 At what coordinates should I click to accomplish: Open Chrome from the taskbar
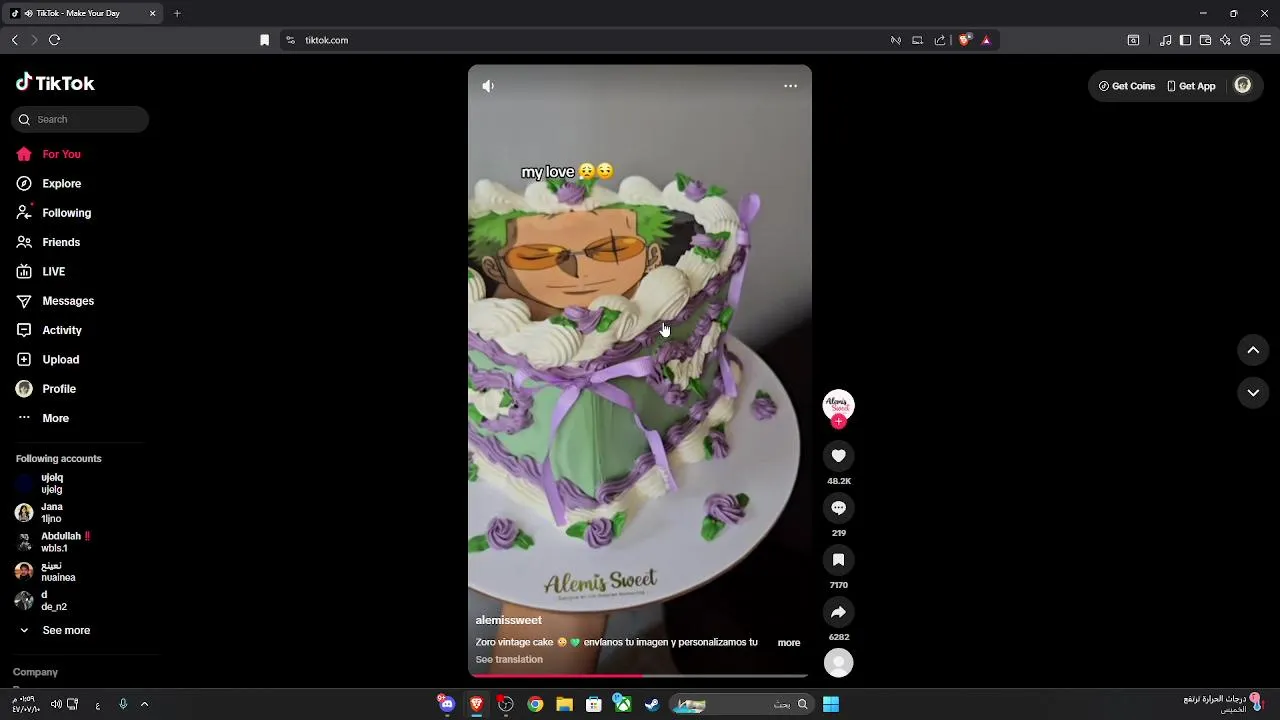535,704
